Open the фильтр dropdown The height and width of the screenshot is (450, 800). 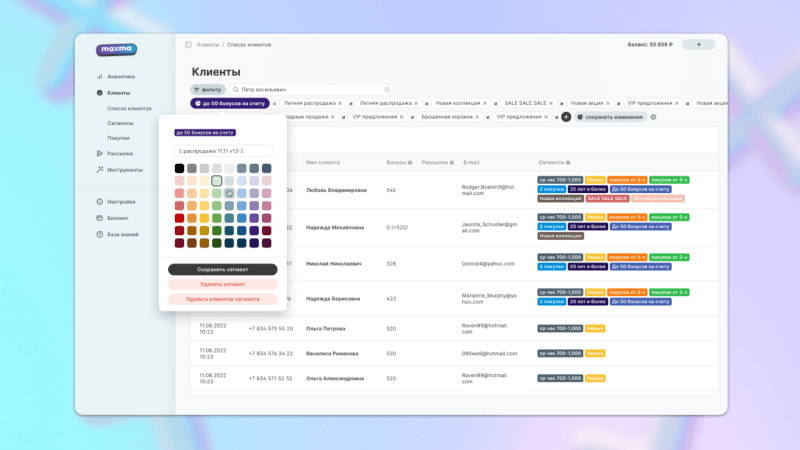pyautogui.click(x=209, y=90)
